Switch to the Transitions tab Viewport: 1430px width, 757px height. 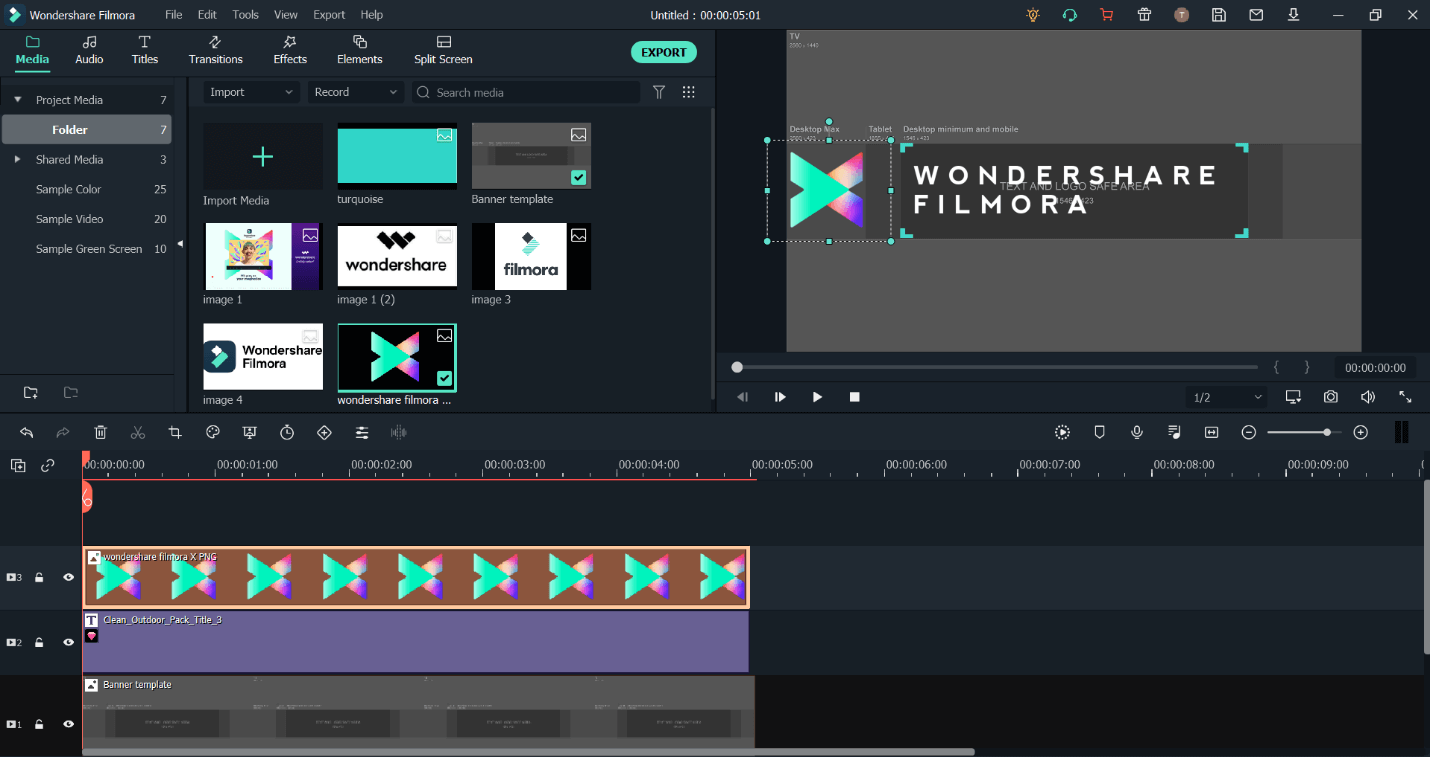(x=215, y=50)
